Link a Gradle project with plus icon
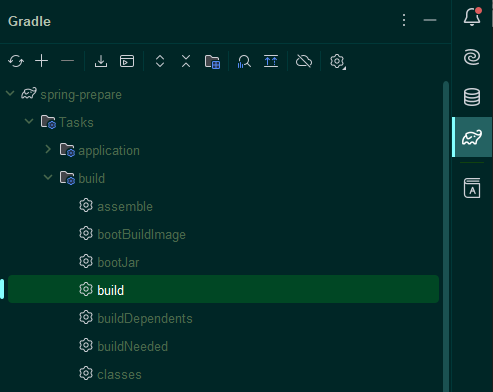Image resolution: width=493 pixels, height=392 pixels. coord(42,61)
